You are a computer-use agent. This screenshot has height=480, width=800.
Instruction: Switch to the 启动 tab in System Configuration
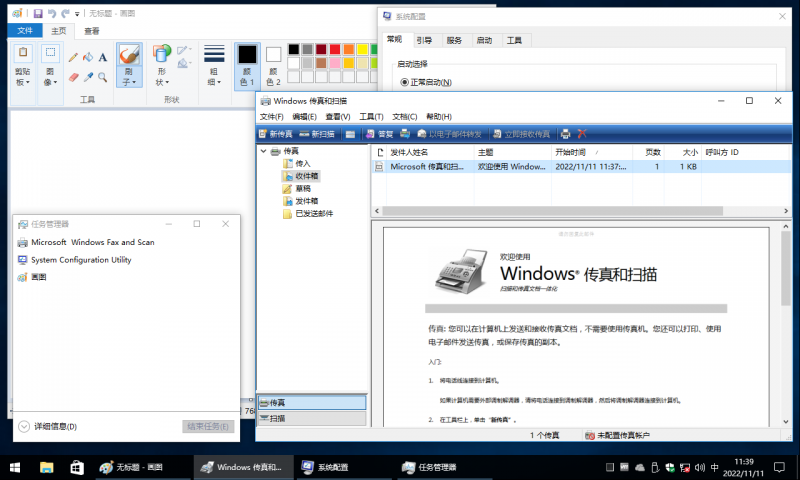(x=484, y=40)
